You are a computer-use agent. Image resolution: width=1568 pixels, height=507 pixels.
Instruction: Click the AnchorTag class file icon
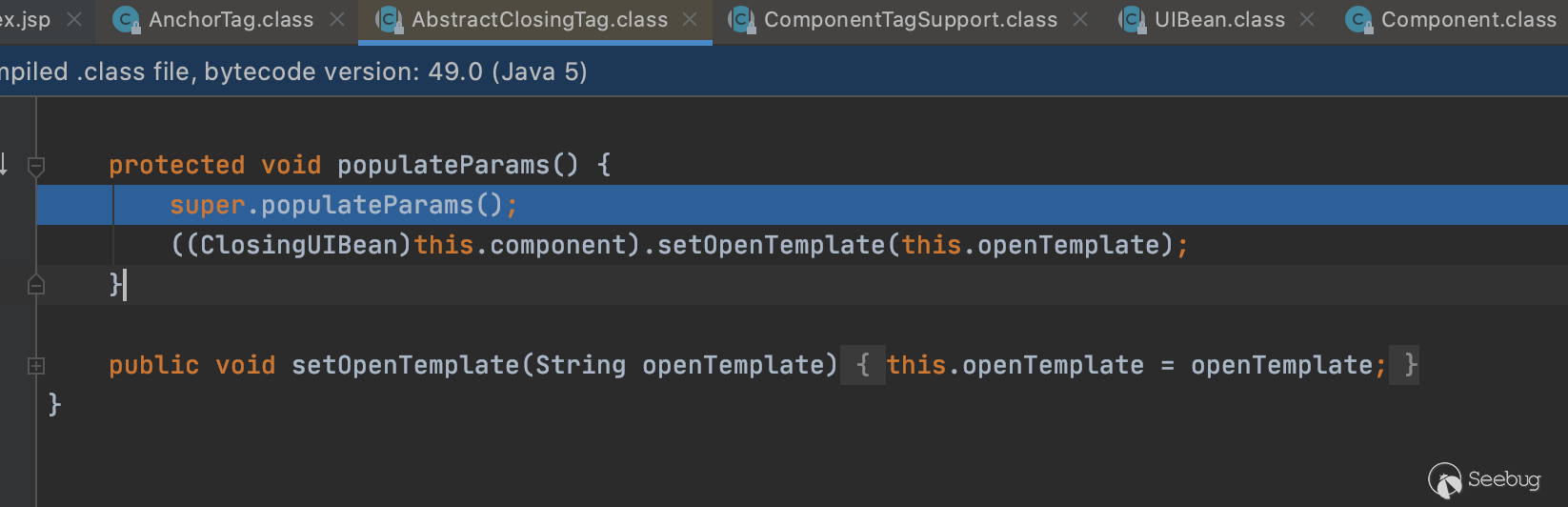click(126, 20)
